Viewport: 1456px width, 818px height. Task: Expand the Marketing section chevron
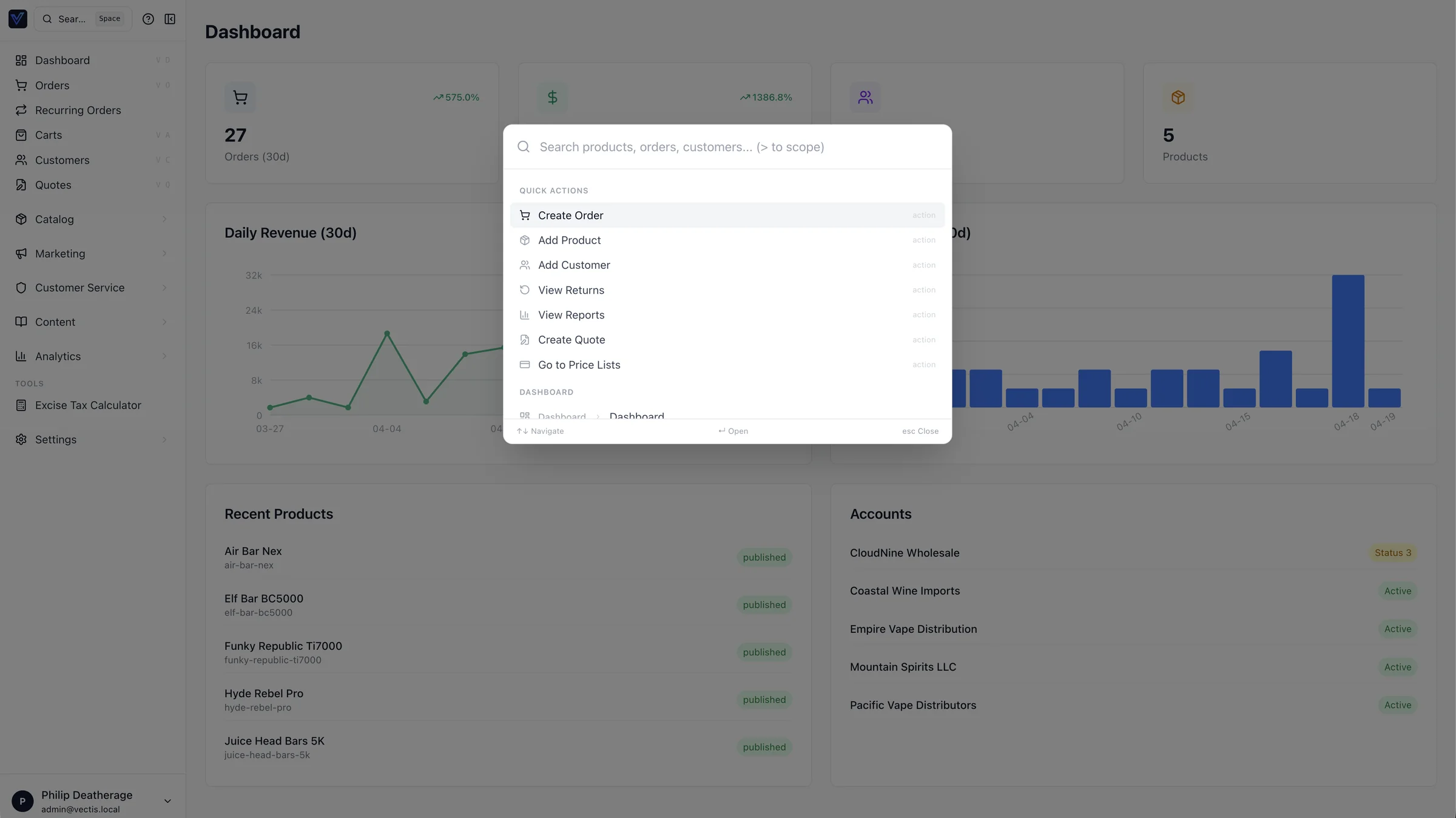point(164,254)
